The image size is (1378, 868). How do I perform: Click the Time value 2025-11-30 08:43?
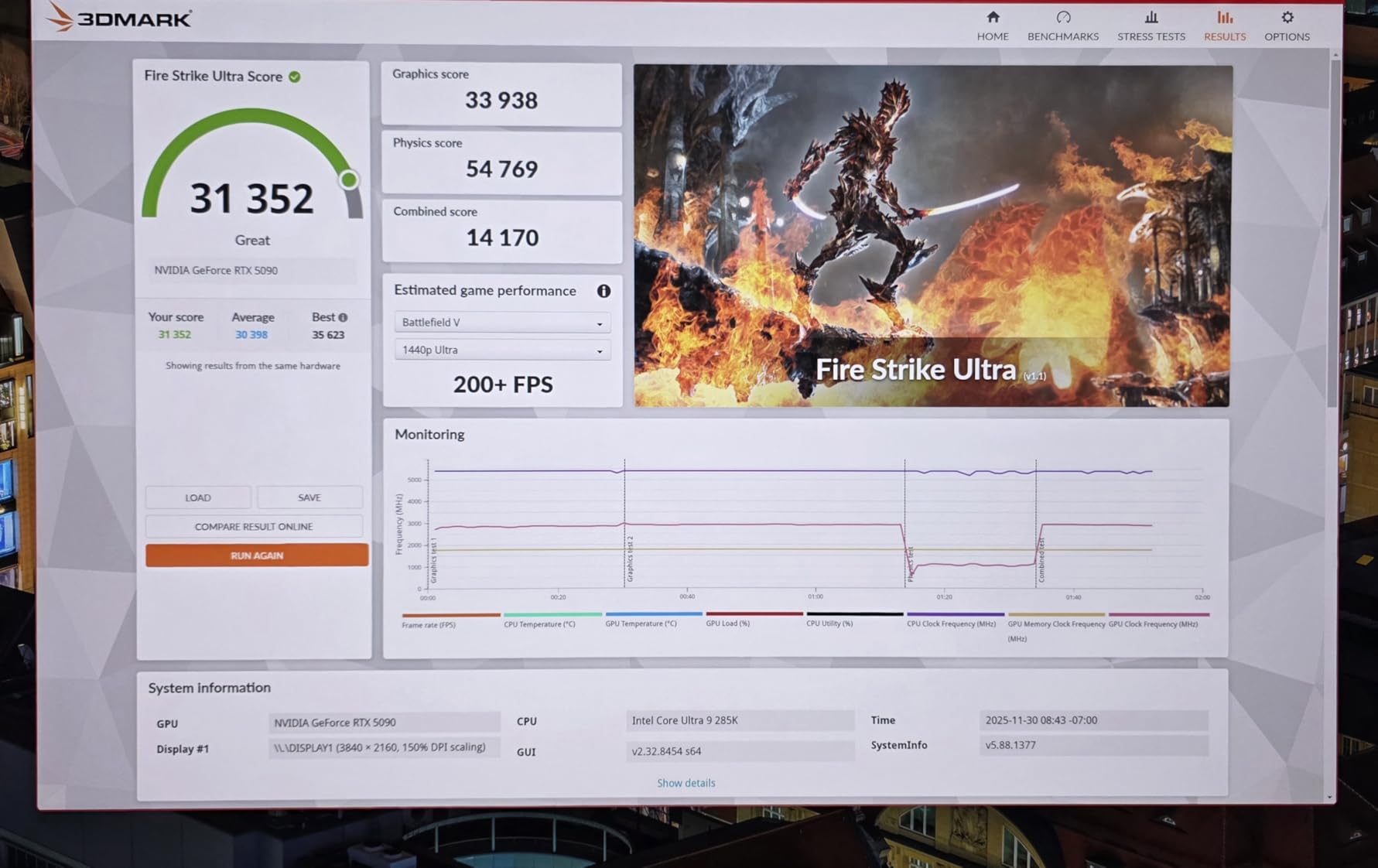[1093, 720]
